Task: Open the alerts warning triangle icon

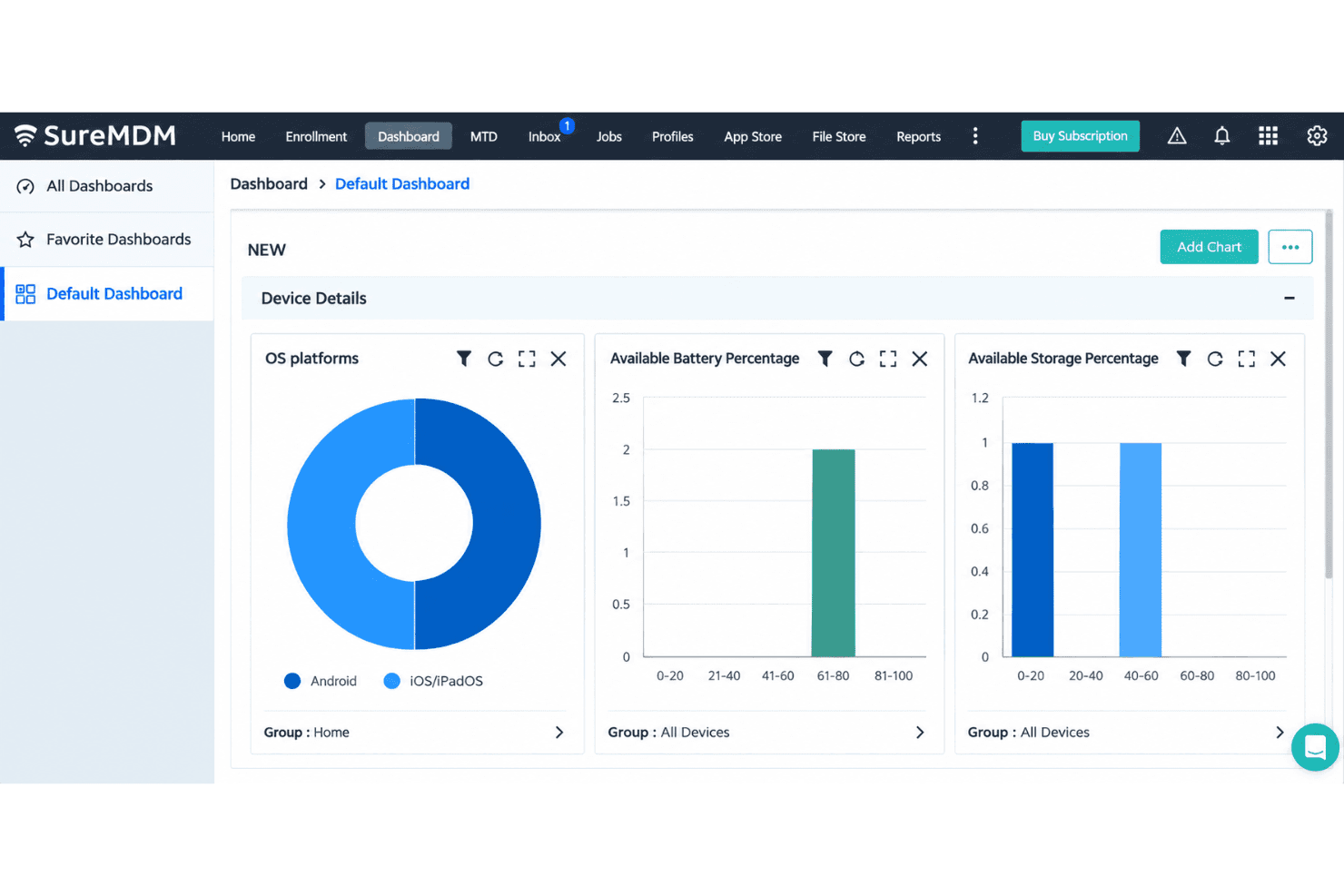Action: [x=1177, y=136]
